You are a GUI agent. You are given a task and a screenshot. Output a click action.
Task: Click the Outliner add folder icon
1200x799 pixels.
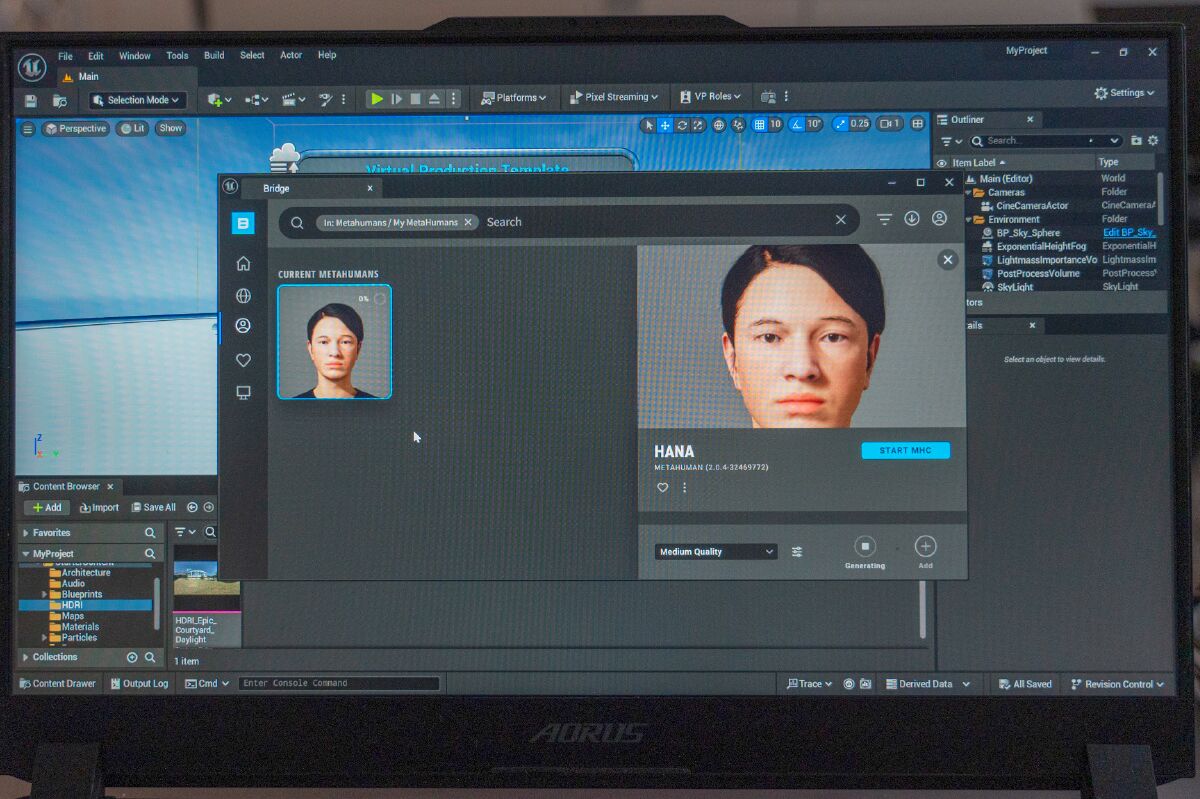[1137, 141]
